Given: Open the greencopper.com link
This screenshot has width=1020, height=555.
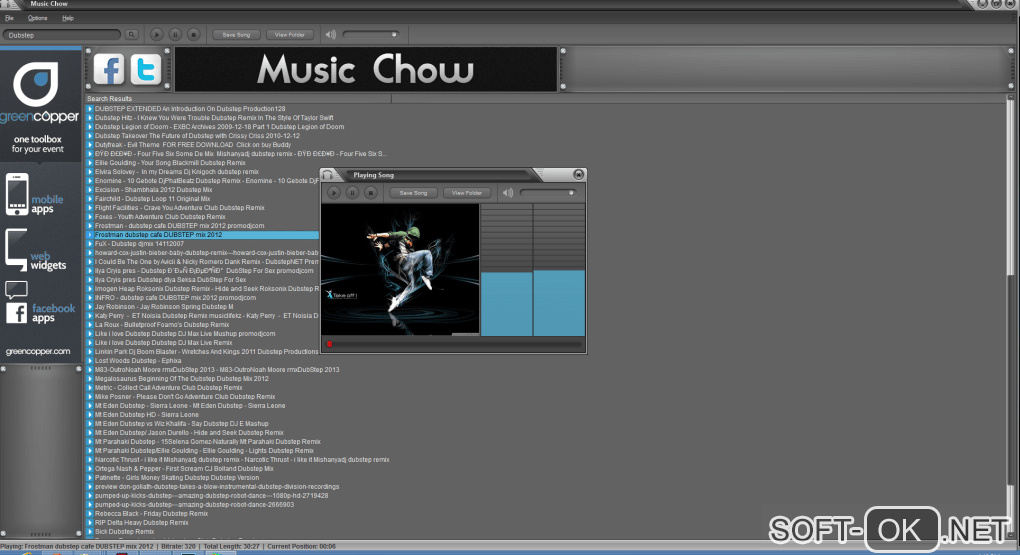Looking at the screenshot, I should [x=38, y=351].
